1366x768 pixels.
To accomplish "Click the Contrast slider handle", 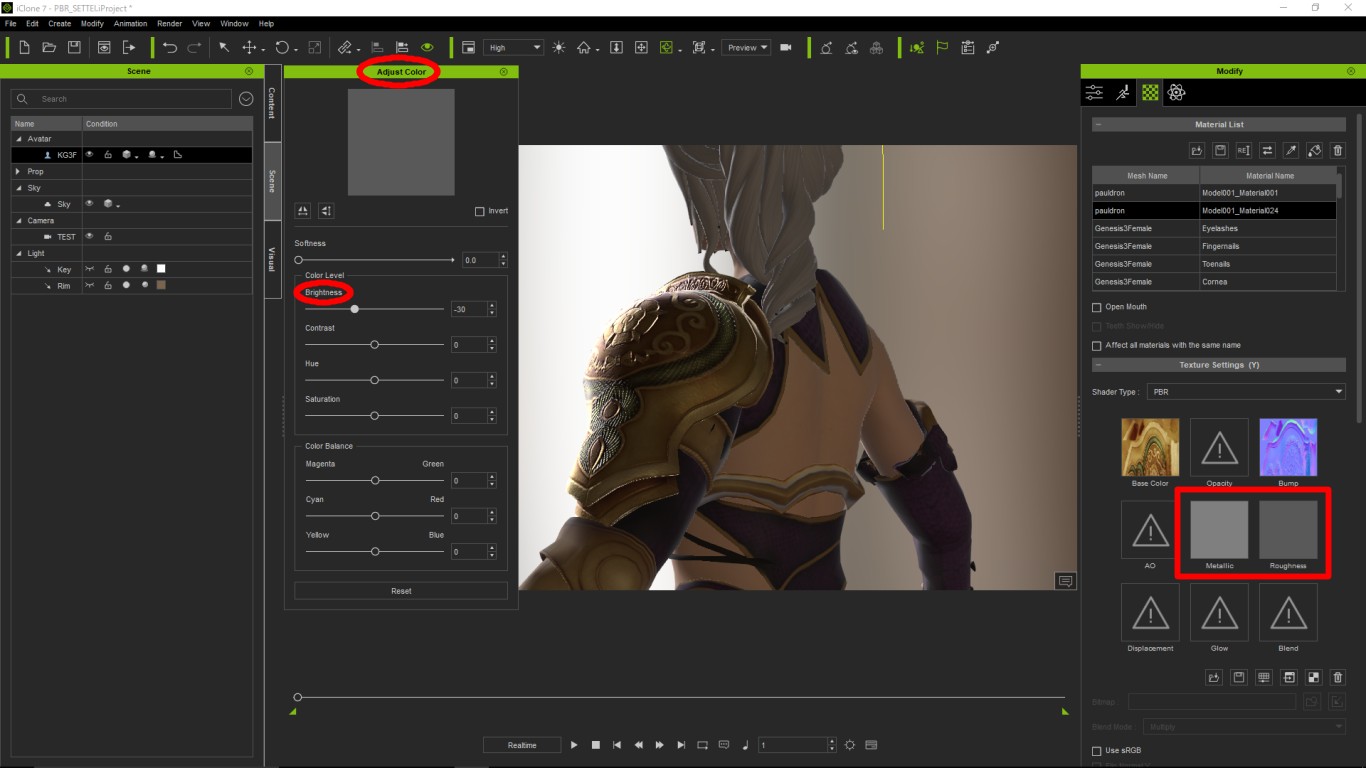I will tap(374, 344).
